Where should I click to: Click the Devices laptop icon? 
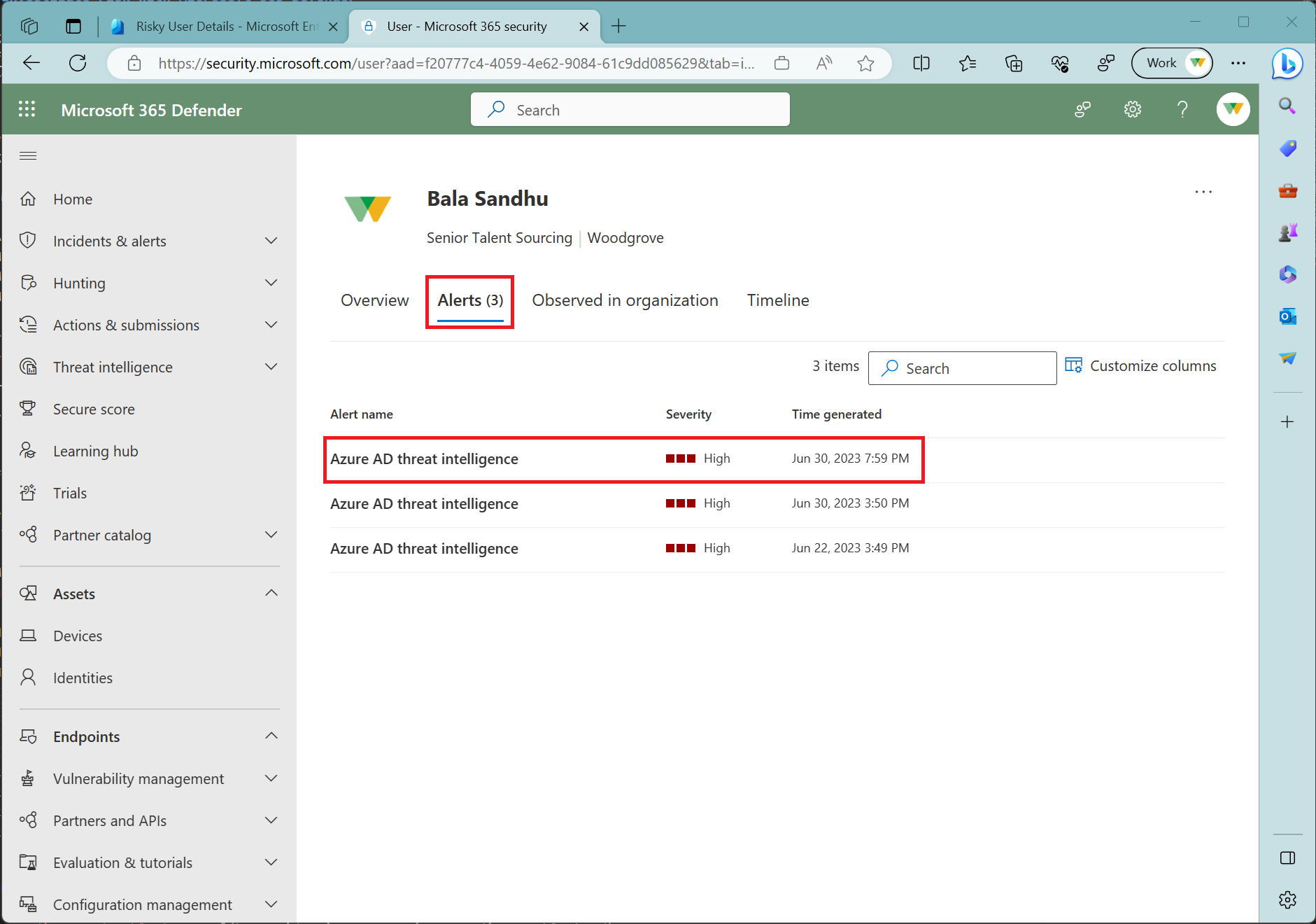[x=28, y=636]
